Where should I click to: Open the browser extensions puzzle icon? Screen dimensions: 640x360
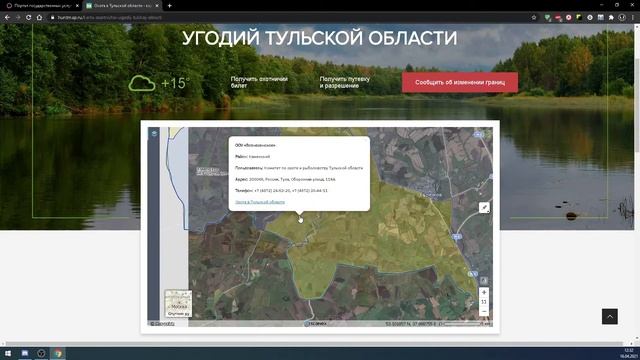[x=611, y=18]
